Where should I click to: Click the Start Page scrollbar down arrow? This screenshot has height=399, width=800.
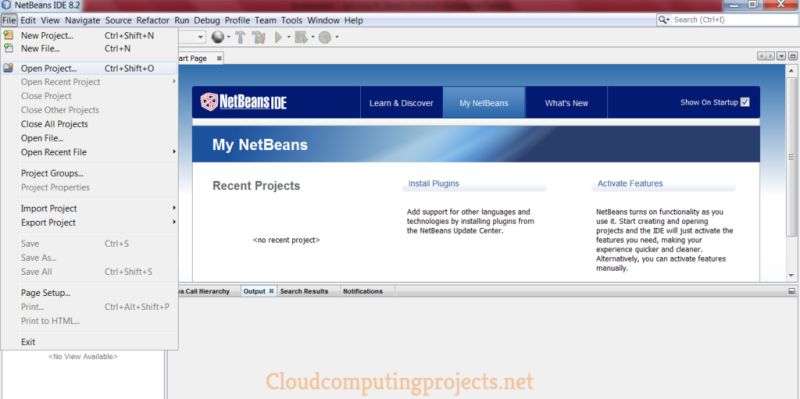point(791,276)
